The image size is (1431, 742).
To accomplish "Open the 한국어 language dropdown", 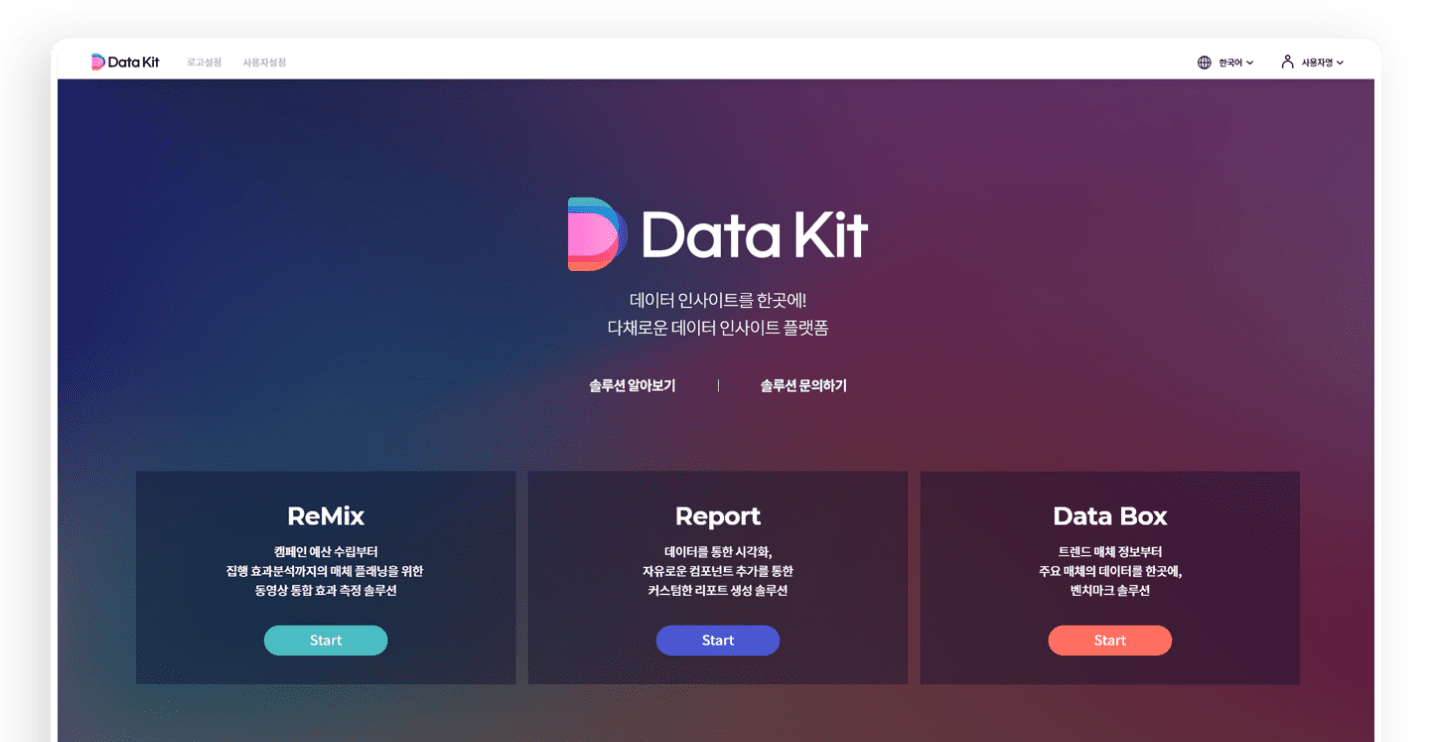I will 1229,61.
